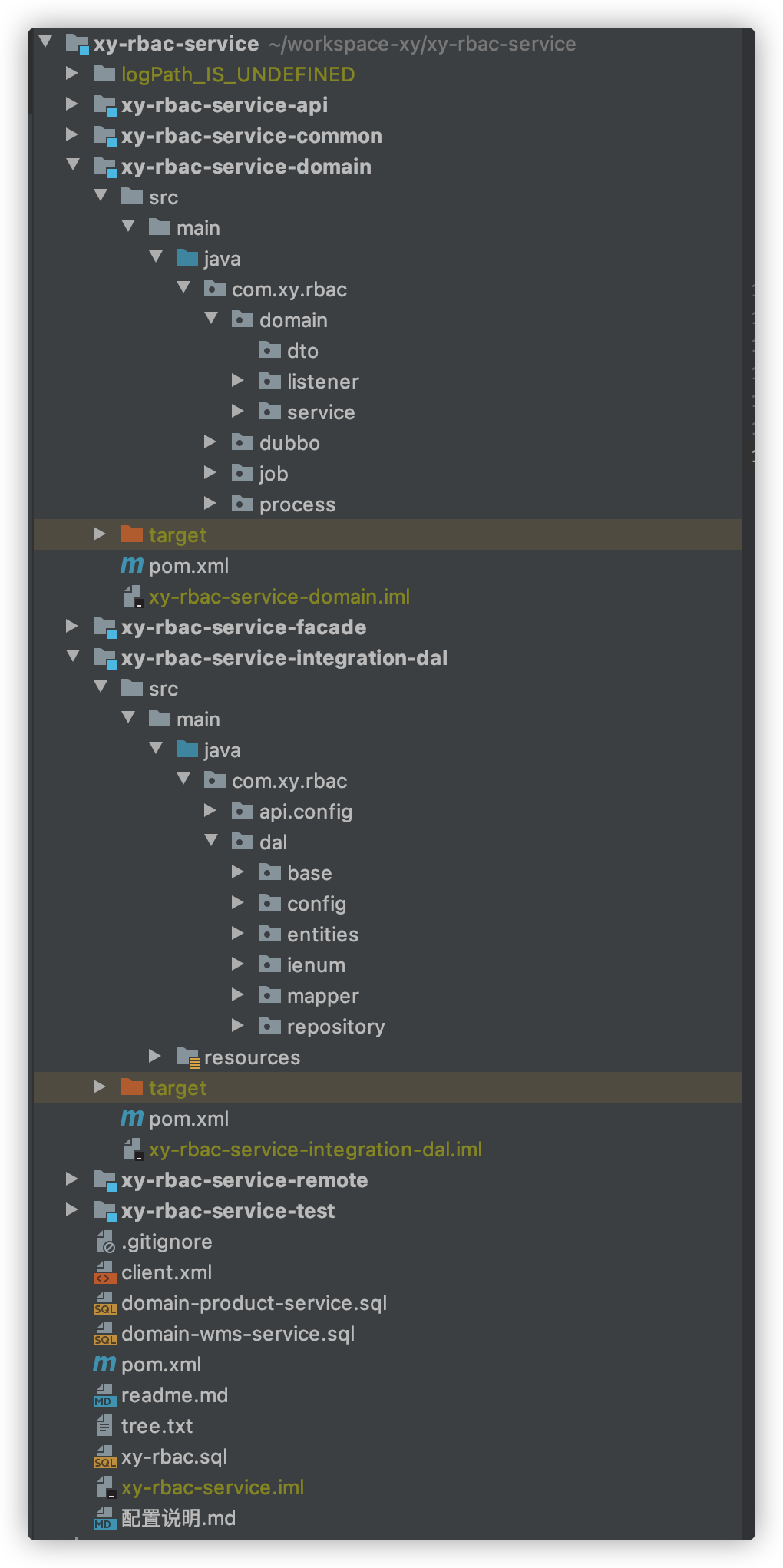This screenshot has height=1568, width=783.
Task: Click the xy-rbac-service.iml file icon
Action: [x=105, y=1487]
